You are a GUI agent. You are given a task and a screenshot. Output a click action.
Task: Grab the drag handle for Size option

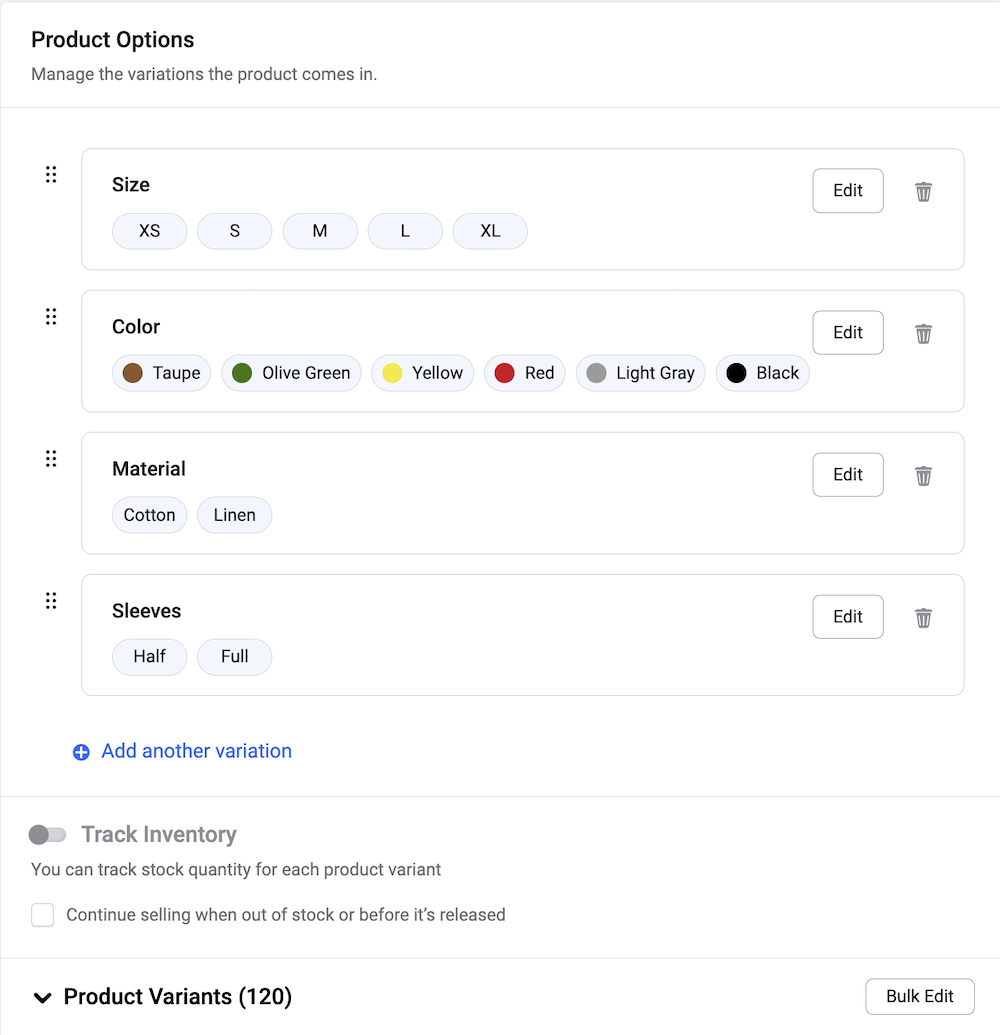[51, 175]
